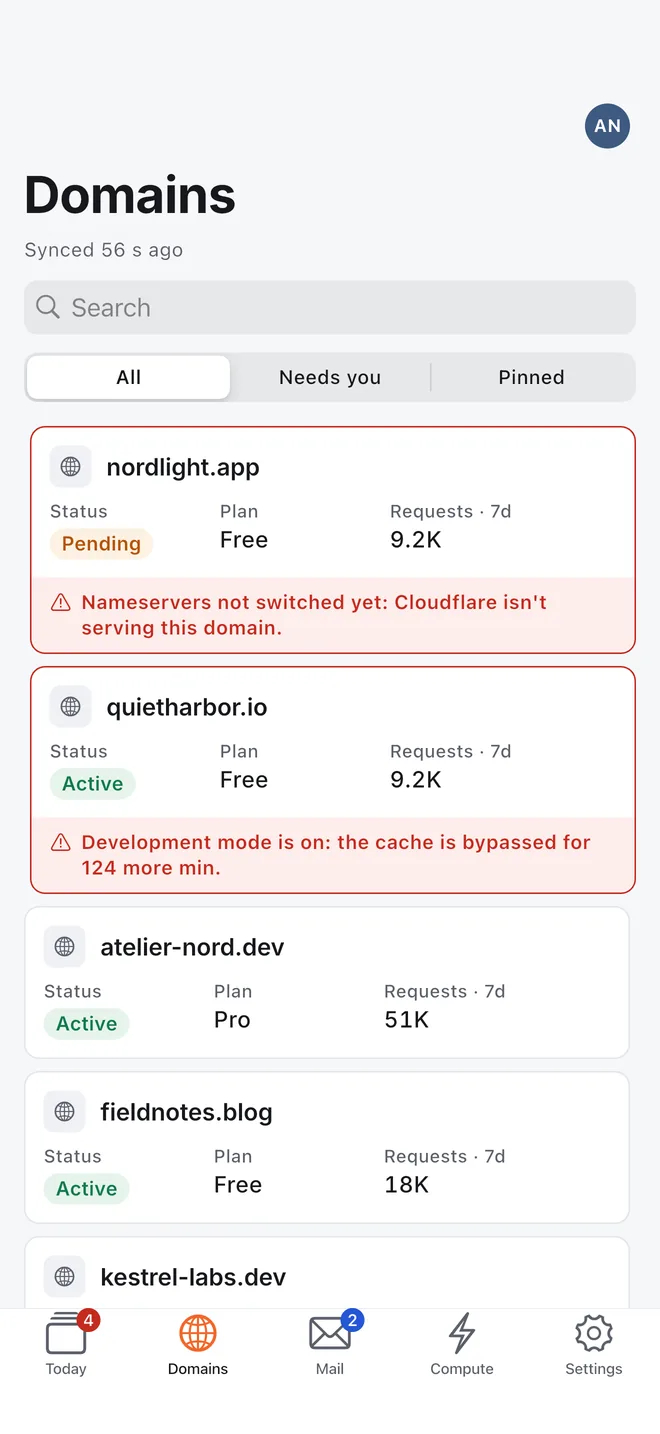Screen dimensions: 660x1434
Task: Open the Mail envelope tab
Action: (330, 1344)
